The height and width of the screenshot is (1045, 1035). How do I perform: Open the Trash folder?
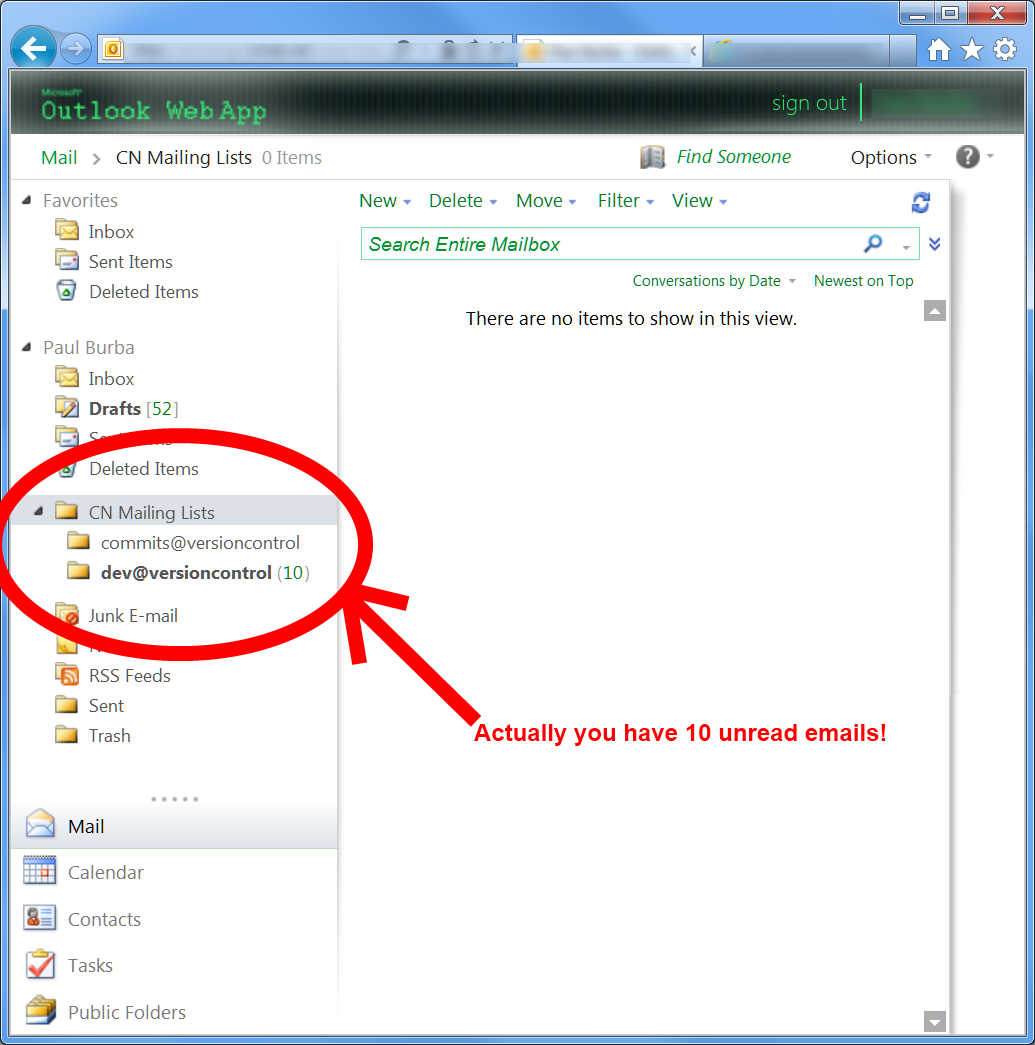click(93, 735)
